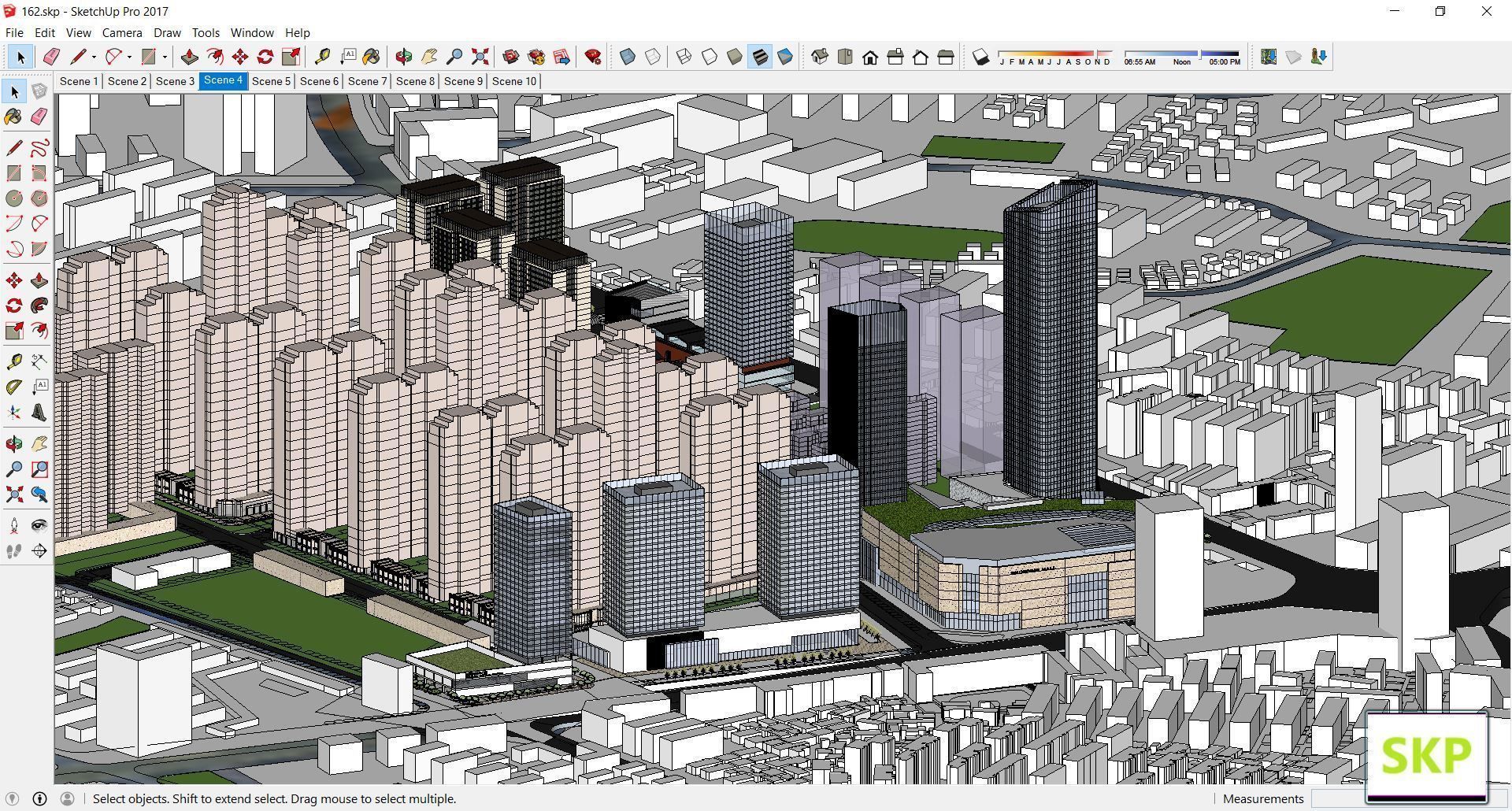
Task: Select the Section Plane tool
Action: pos(39,551)
